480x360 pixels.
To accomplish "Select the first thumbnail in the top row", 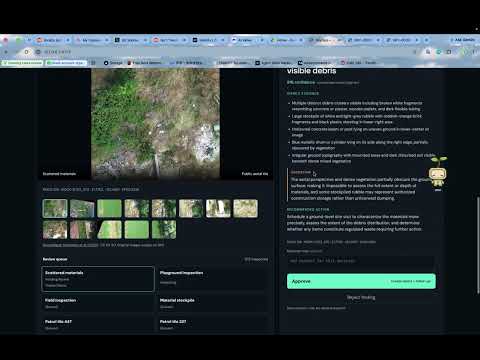I will pyautogui.click(x=55, y=208).
